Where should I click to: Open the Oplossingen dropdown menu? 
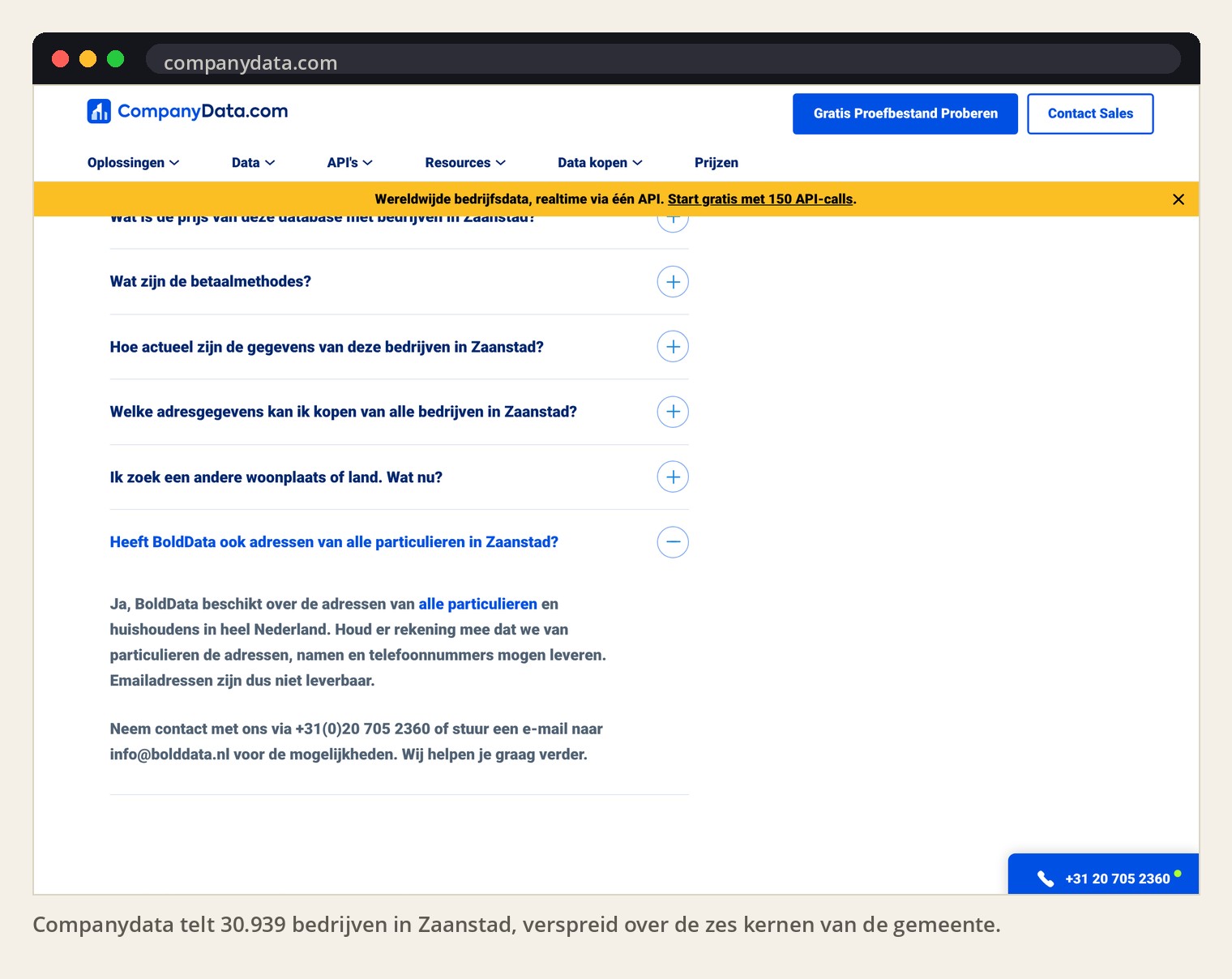coord(133,163)
